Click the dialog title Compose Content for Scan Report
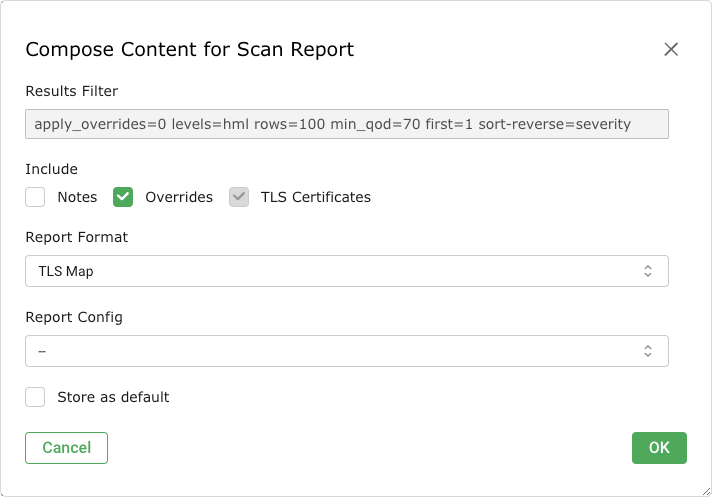Image resolution: width=712 pixels, height=497 pixels. point(189,49)
